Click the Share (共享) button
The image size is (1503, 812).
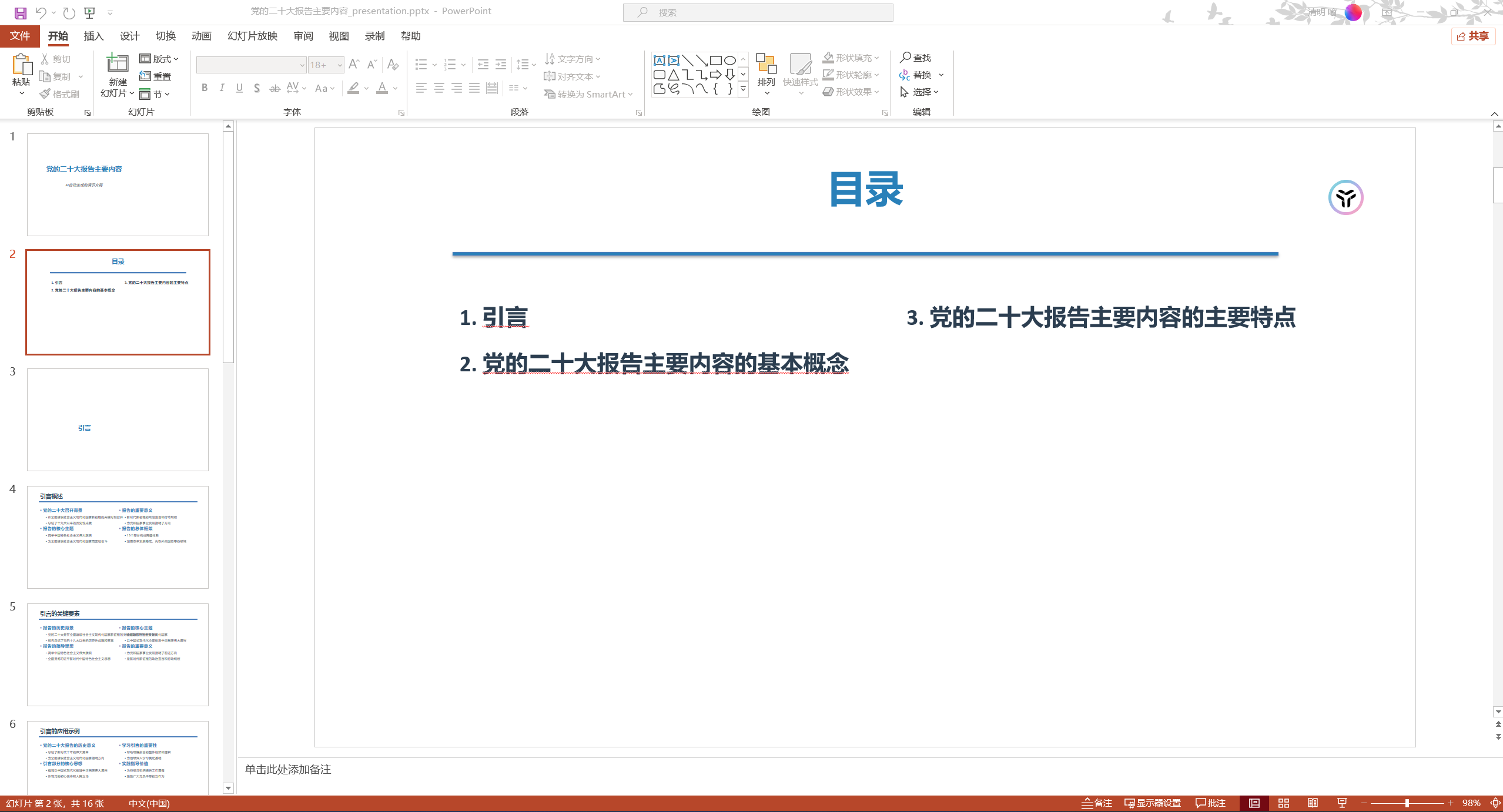[1473, 36]
